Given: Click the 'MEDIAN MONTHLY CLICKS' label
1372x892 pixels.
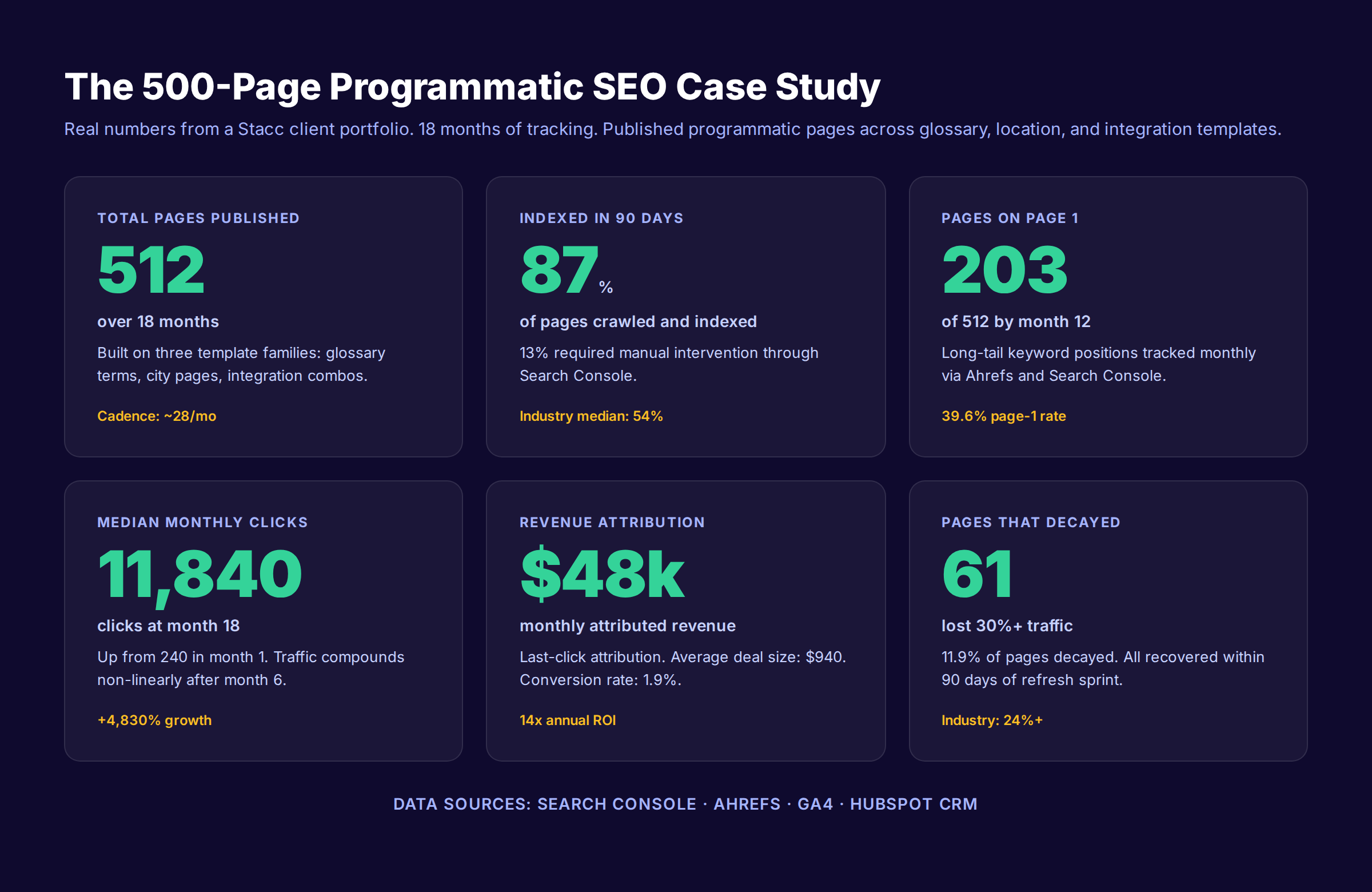Looking at the screenshot, I should point(202,523).
